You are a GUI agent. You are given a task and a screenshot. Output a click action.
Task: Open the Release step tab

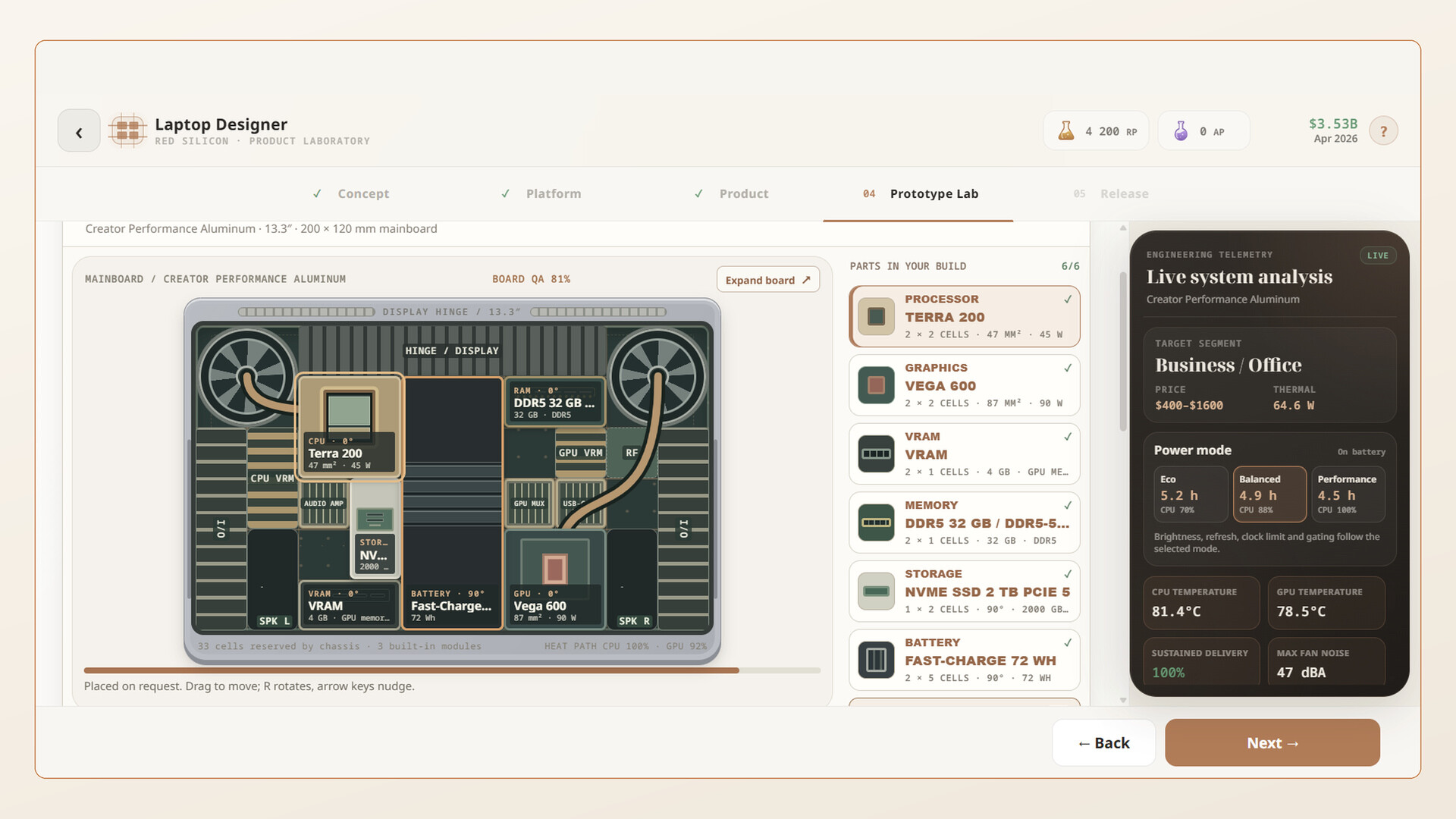coord(1111,194)
